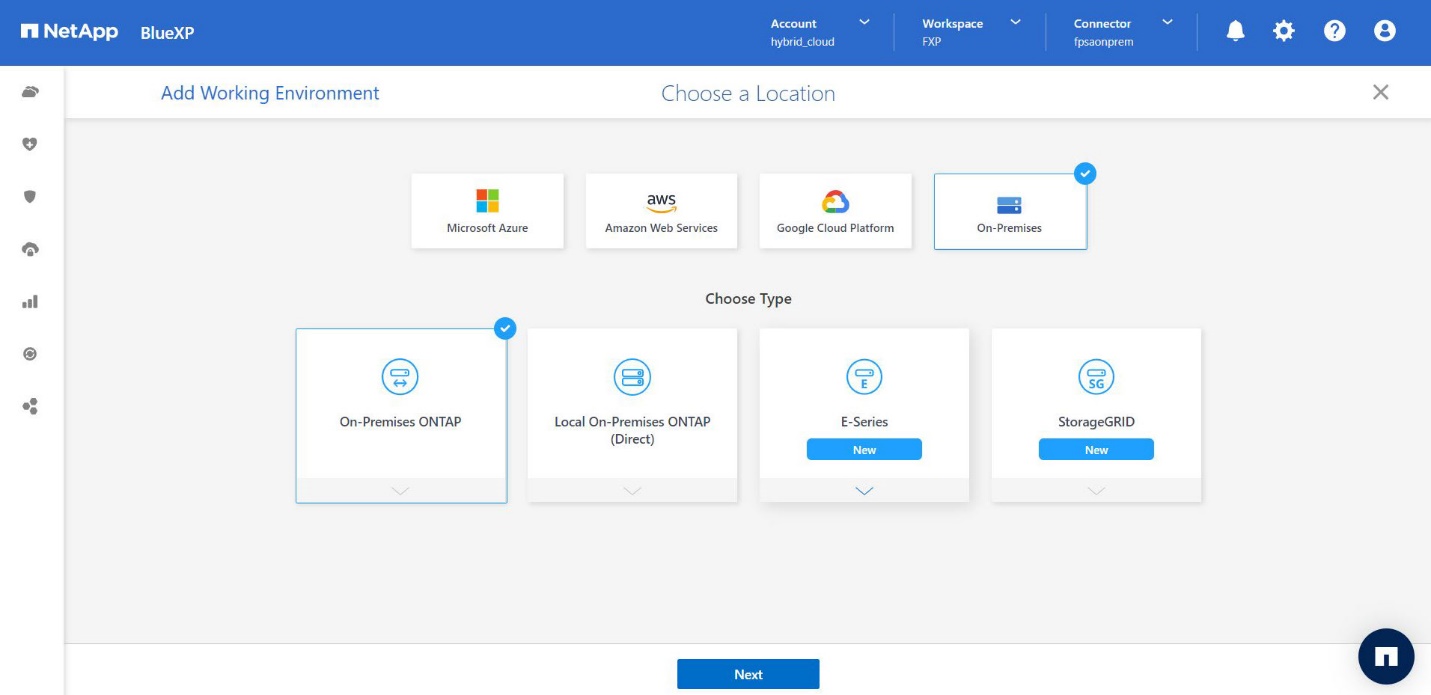Open the Workspace dropdown
This screenshot has width=1431, height=695.
coord(1016,21)
